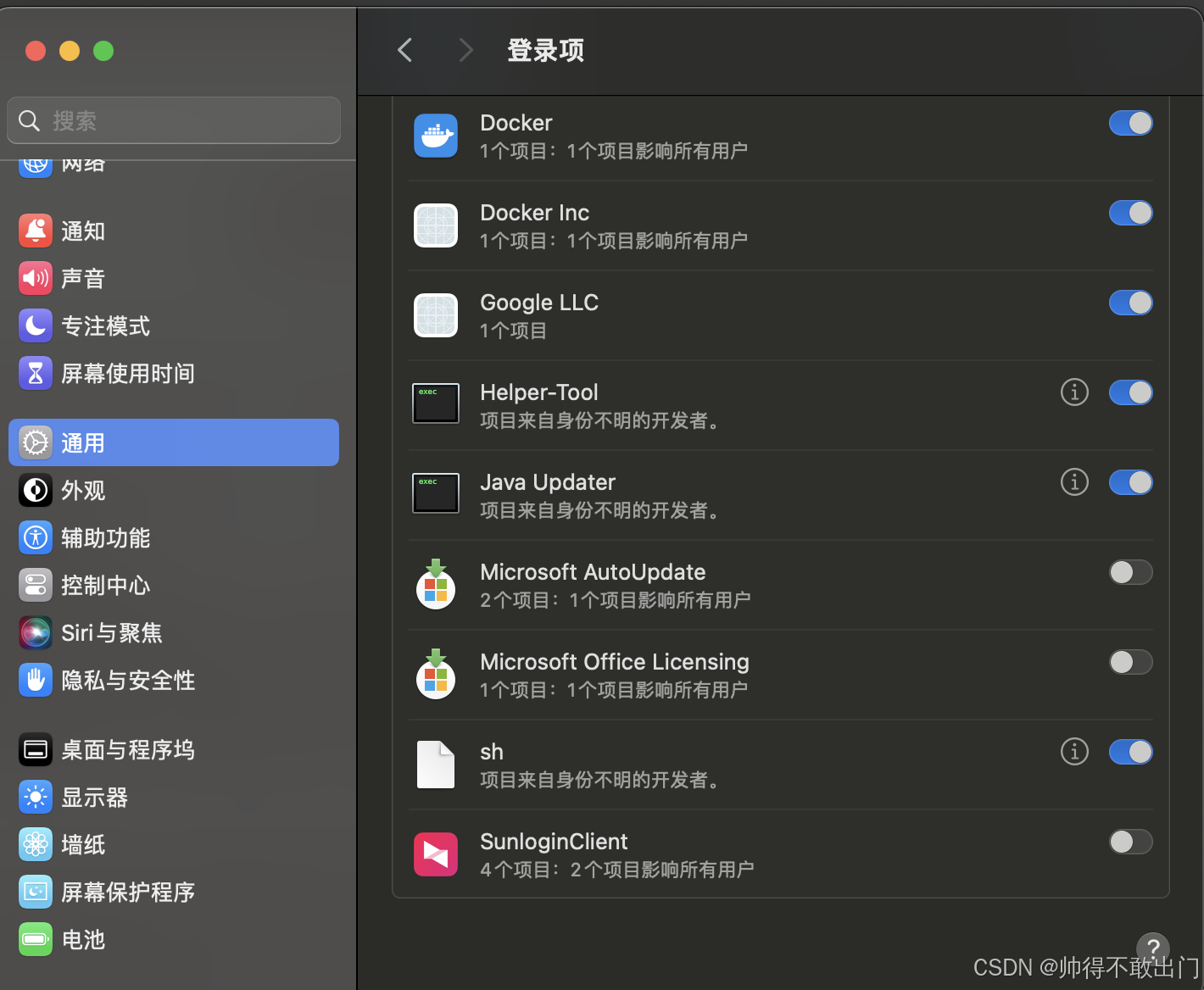The height and width of the screenshot is (990, 1204).
Task: Click the Docker Inc name text
Action: [534, 213]
